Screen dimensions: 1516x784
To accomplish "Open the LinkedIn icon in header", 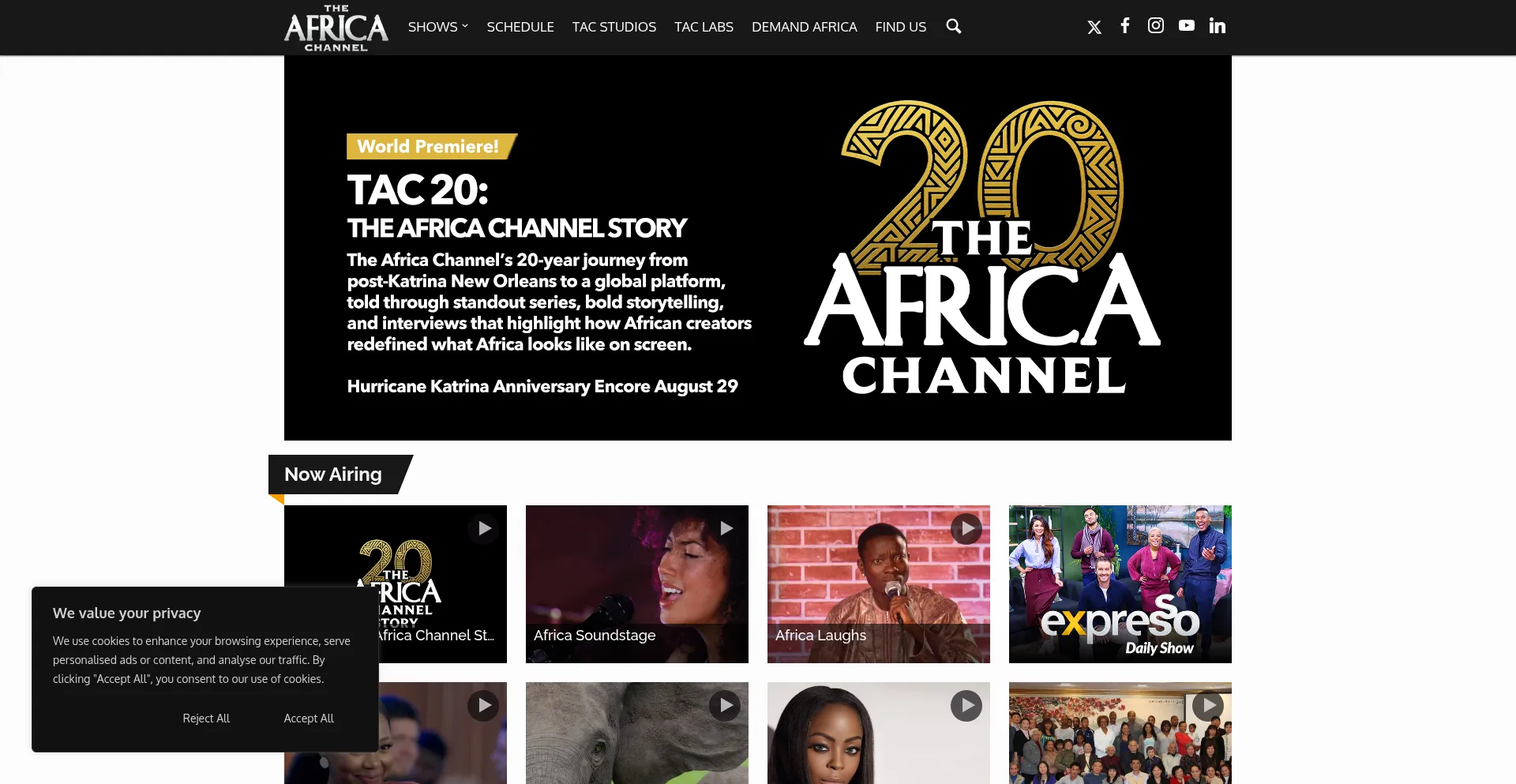I will [x=1218, y=26].
